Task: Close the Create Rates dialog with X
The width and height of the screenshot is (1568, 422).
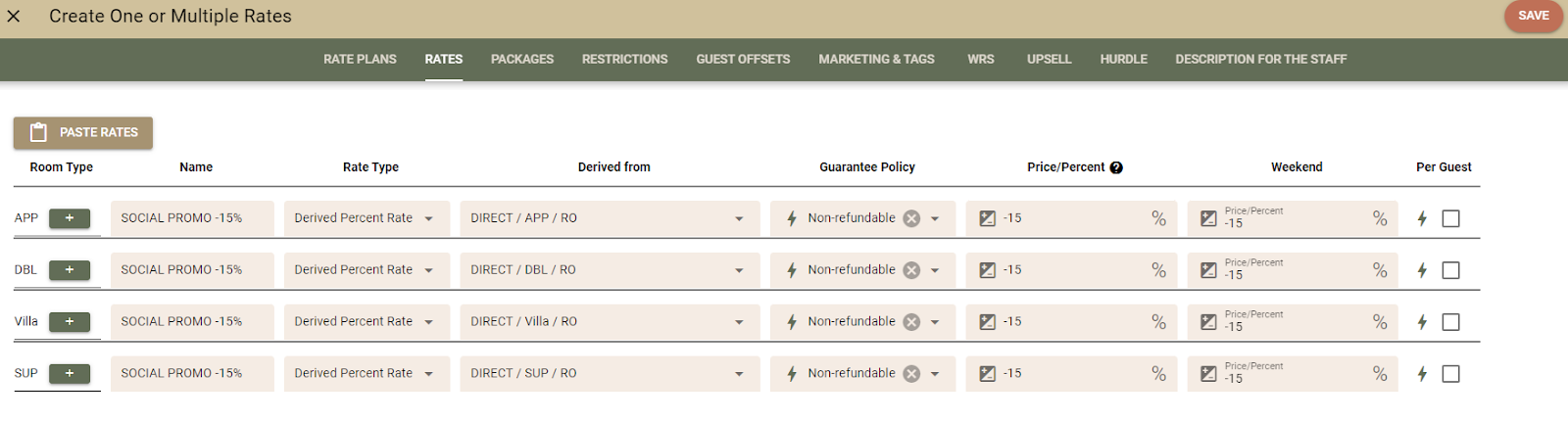Action: click(x=14, y=17)
